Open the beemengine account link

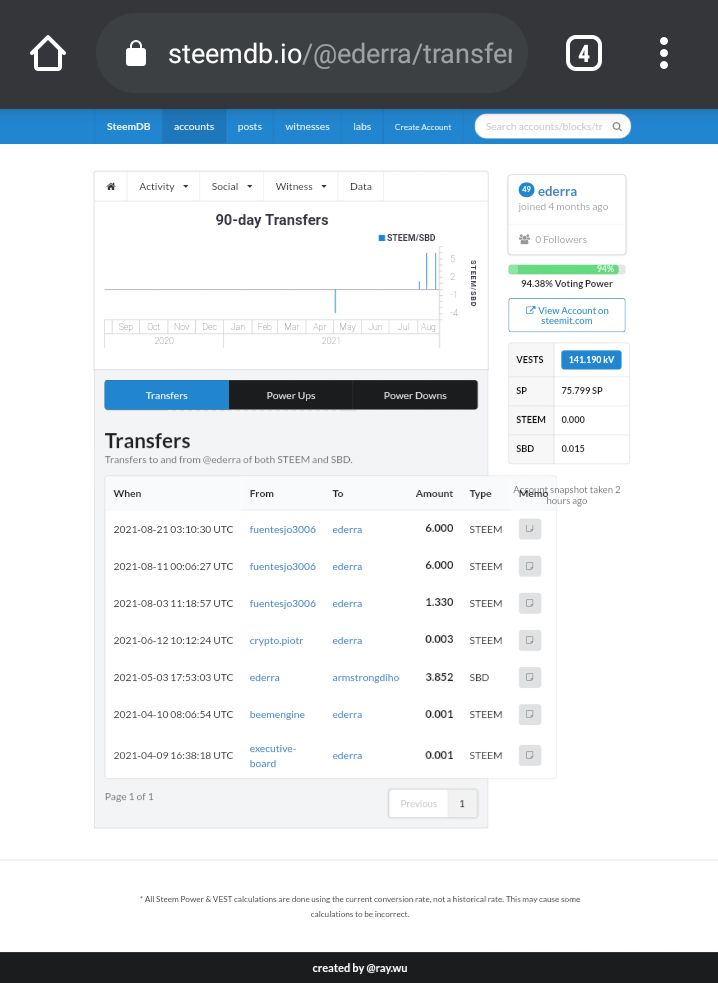point(277,714)
